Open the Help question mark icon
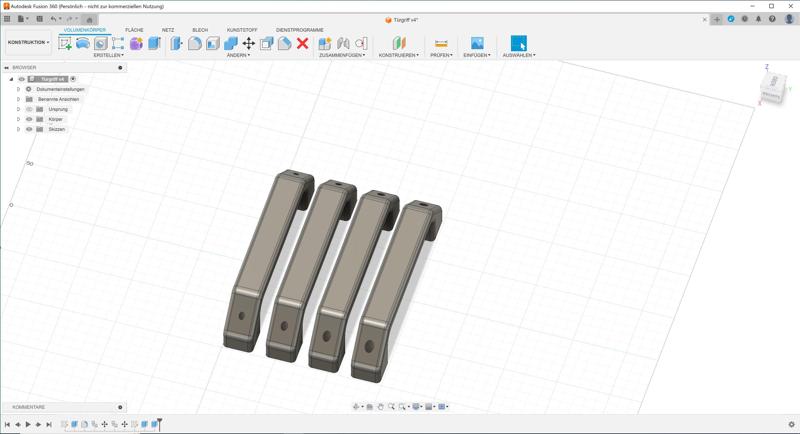The width and height of the screenshot is (800, 434). click(772, 19)
